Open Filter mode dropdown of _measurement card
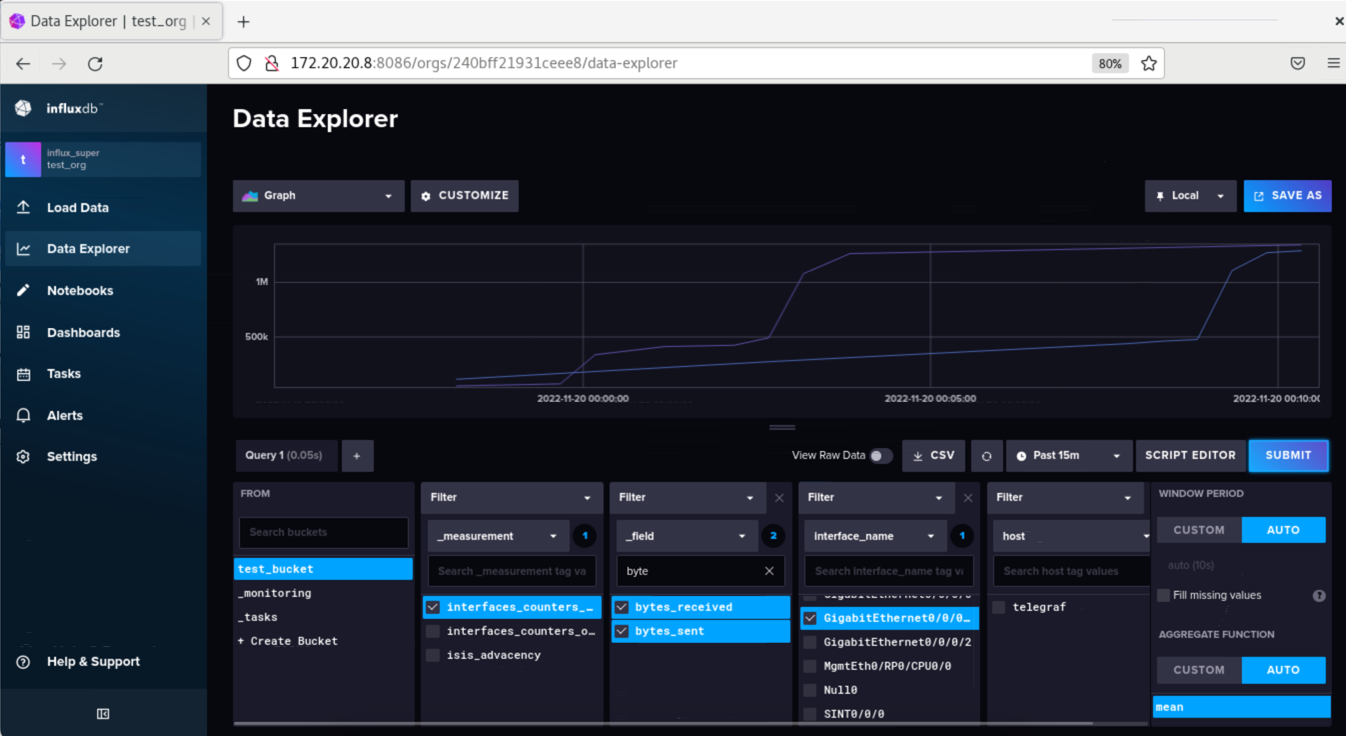Viewport: 1347px width, 736px height. pos(511,498)
